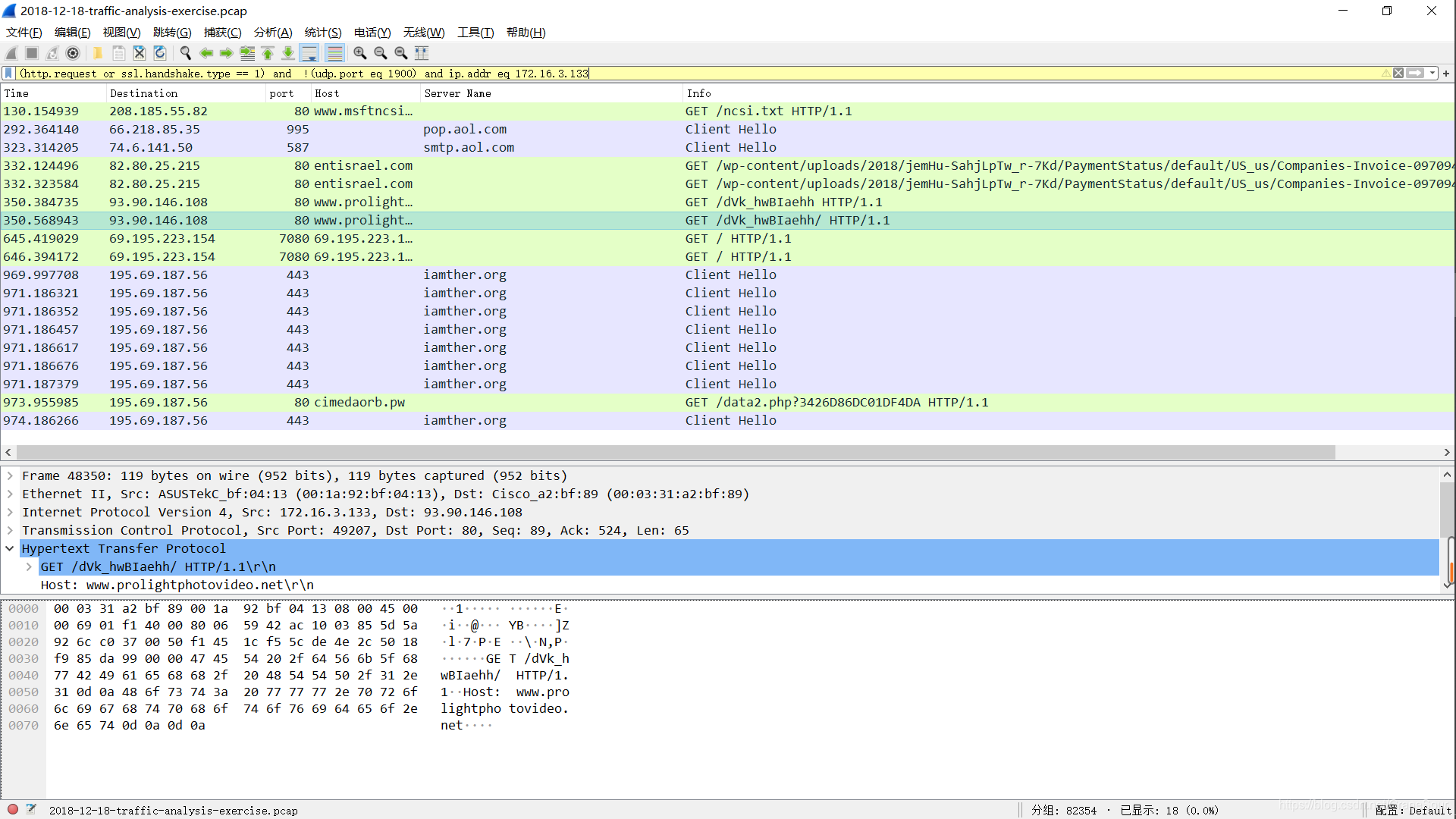Expand Internet Protocol Version 4 row
Viewport: 1456px width, 819px height.
(x=10, y=512)
